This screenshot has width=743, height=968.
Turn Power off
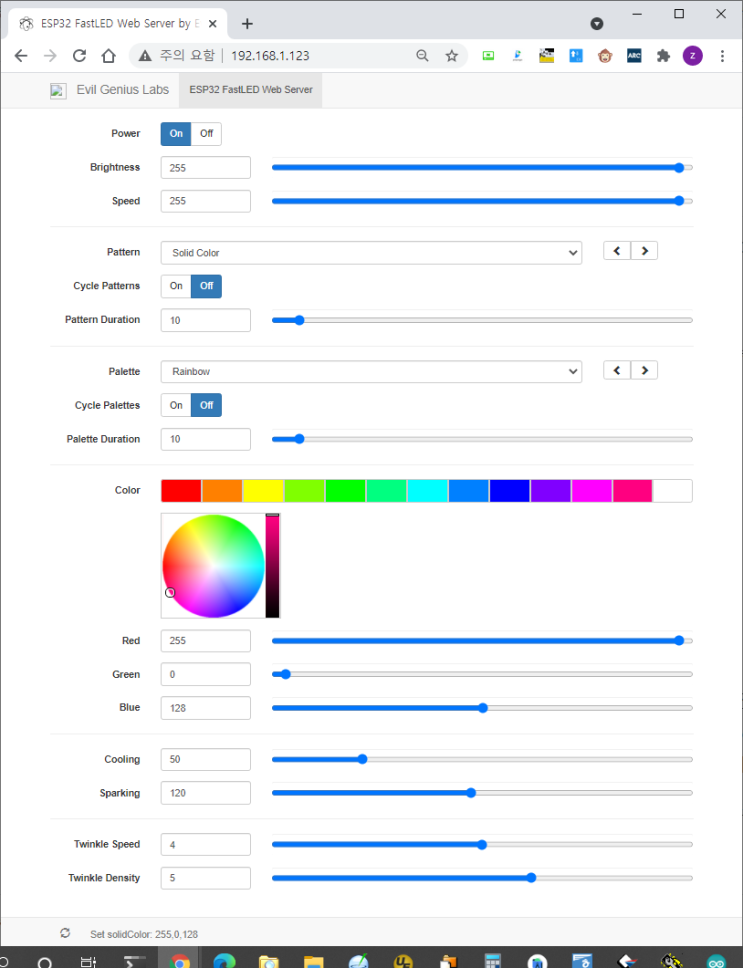click(x=206, y=134)
